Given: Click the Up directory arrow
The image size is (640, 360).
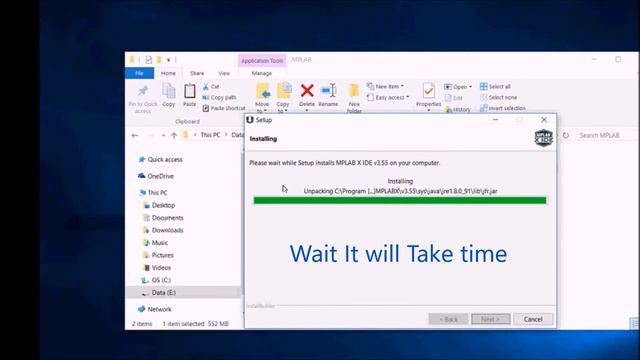Looking at the screenshot, I should 174,135.
